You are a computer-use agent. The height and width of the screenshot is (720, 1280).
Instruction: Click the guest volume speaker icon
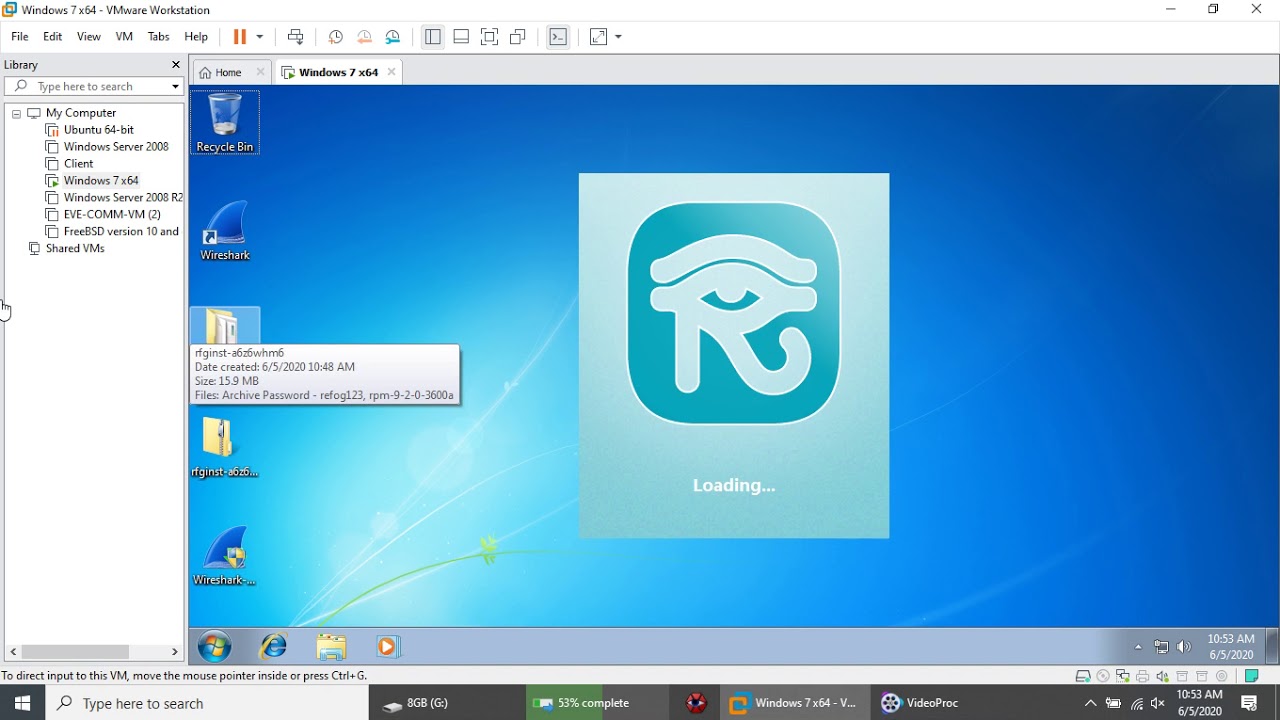(1185, 647)
